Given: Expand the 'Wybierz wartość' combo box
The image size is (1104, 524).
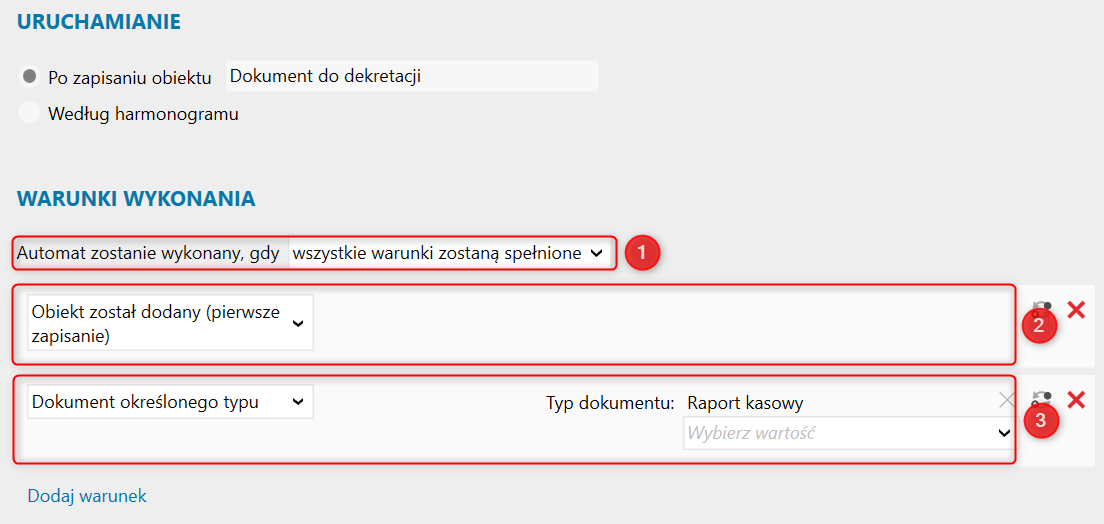Looking at the screenshot, I should (x=849, y=433).
